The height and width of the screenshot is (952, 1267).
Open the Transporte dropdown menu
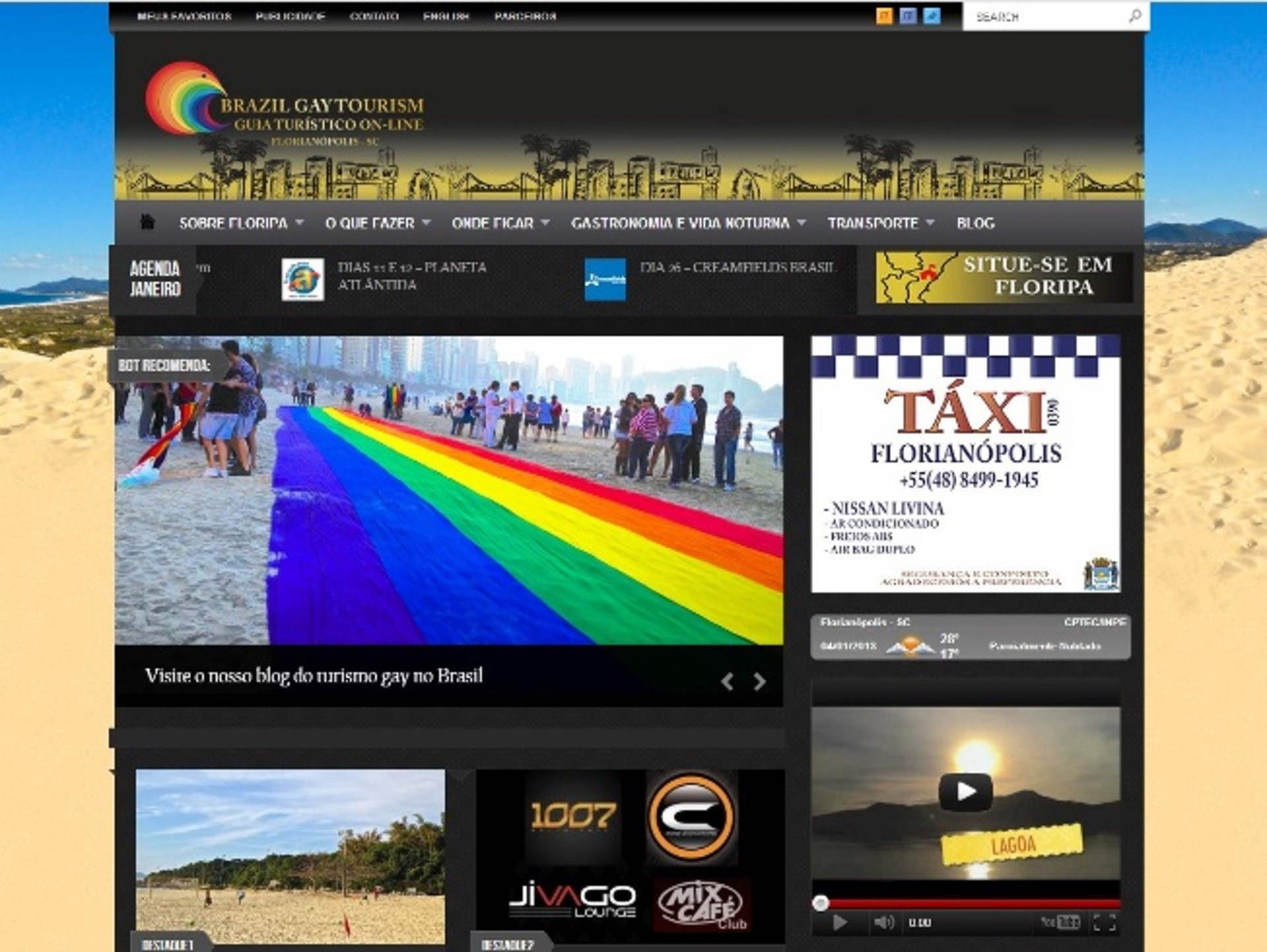pyautogui.click(x=880, y=223)
